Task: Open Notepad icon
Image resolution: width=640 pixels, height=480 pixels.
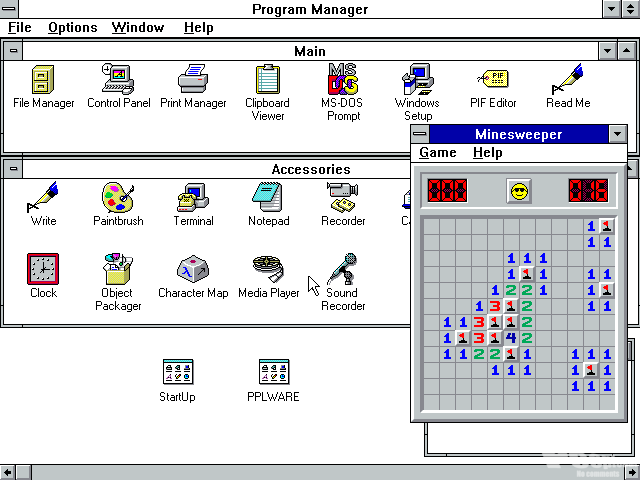Action: click(268, 198)
